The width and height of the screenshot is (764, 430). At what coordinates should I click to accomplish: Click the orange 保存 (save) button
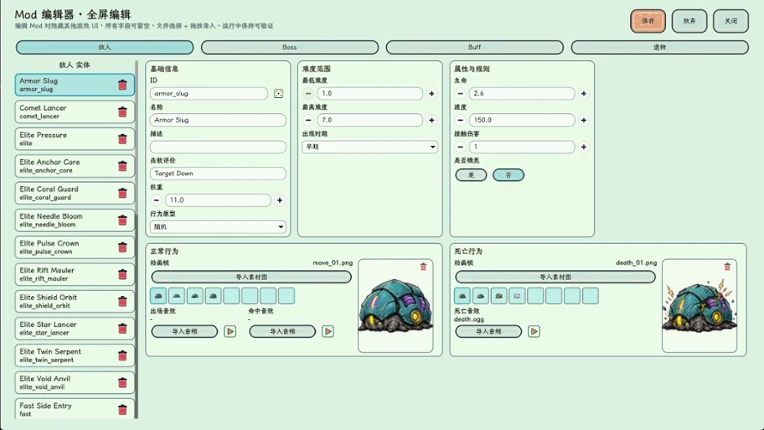click(x=648, y=21)
